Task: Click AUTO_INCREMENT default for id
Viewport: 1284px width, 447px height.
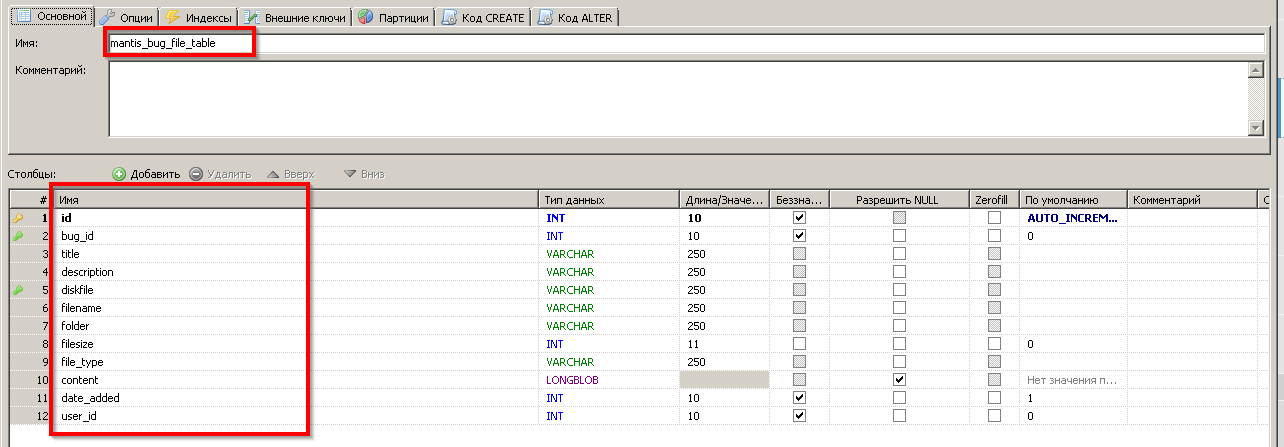Action: point(1074,217)
